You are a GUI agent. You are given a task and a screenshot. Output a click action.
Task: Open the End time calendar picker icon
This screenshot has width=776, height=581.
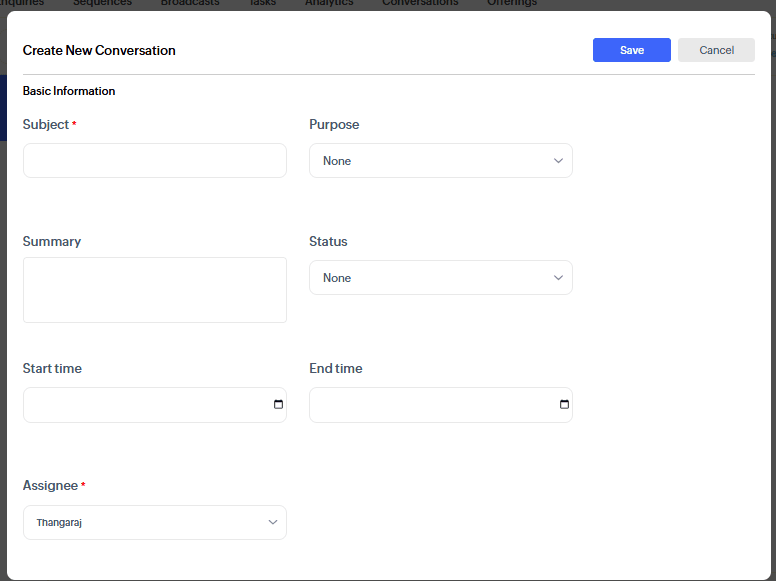click(564, 405)
